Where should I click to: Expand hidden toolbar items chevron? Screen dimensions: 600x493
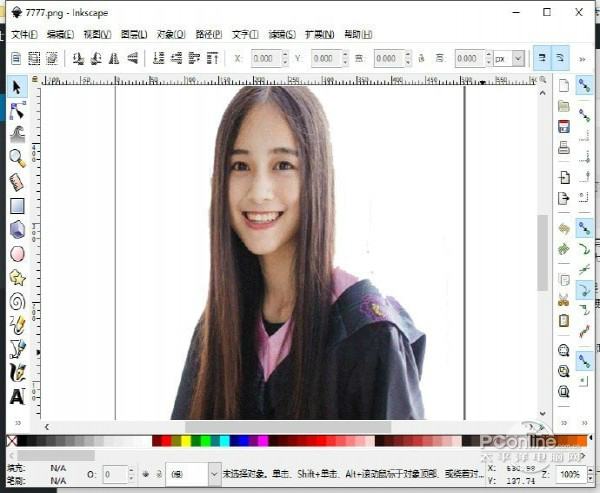pos(582,59)
